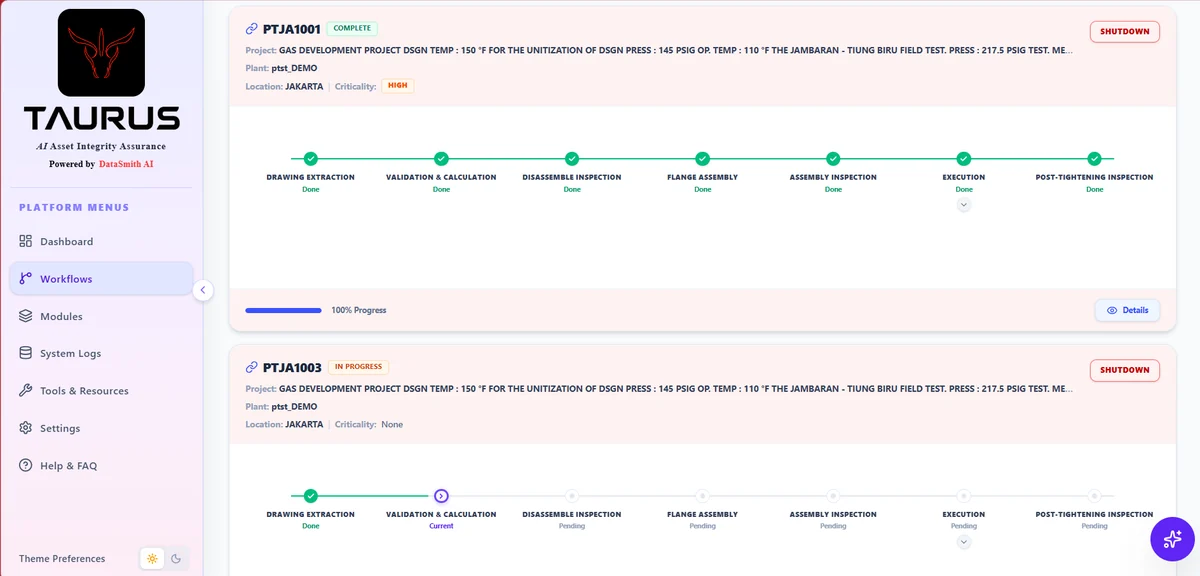This screenshot has width=1200, height=576.
Task: Click PTJA1001 Flange Assembly checkmark
Action: tap(702, 158)
